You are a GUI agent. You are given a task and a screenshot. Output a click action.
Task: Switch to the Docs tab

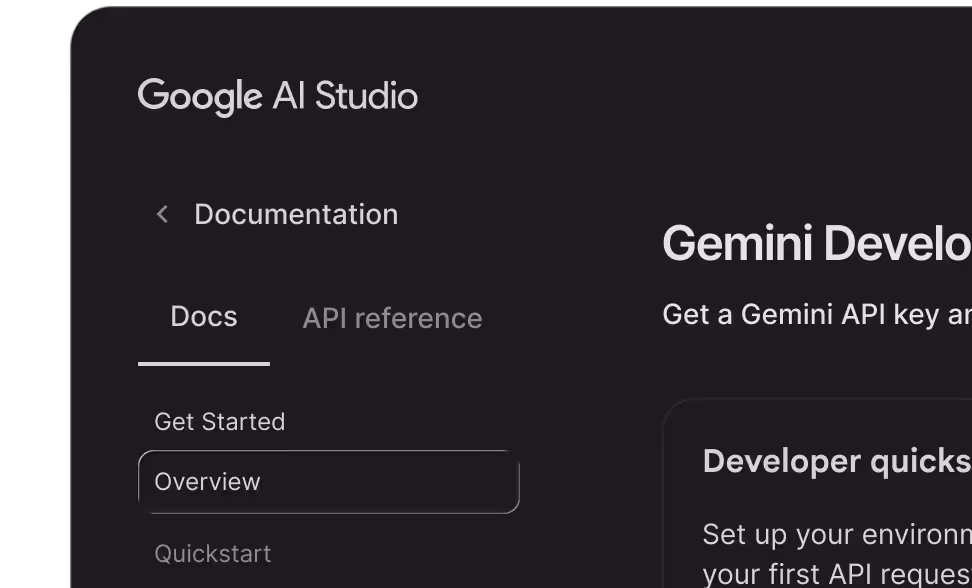204,317
